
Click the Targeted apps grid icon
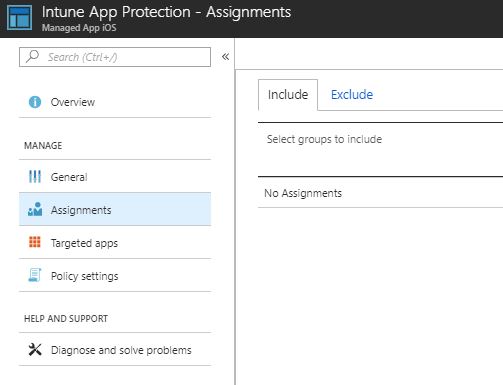click(x=35, y=242)
